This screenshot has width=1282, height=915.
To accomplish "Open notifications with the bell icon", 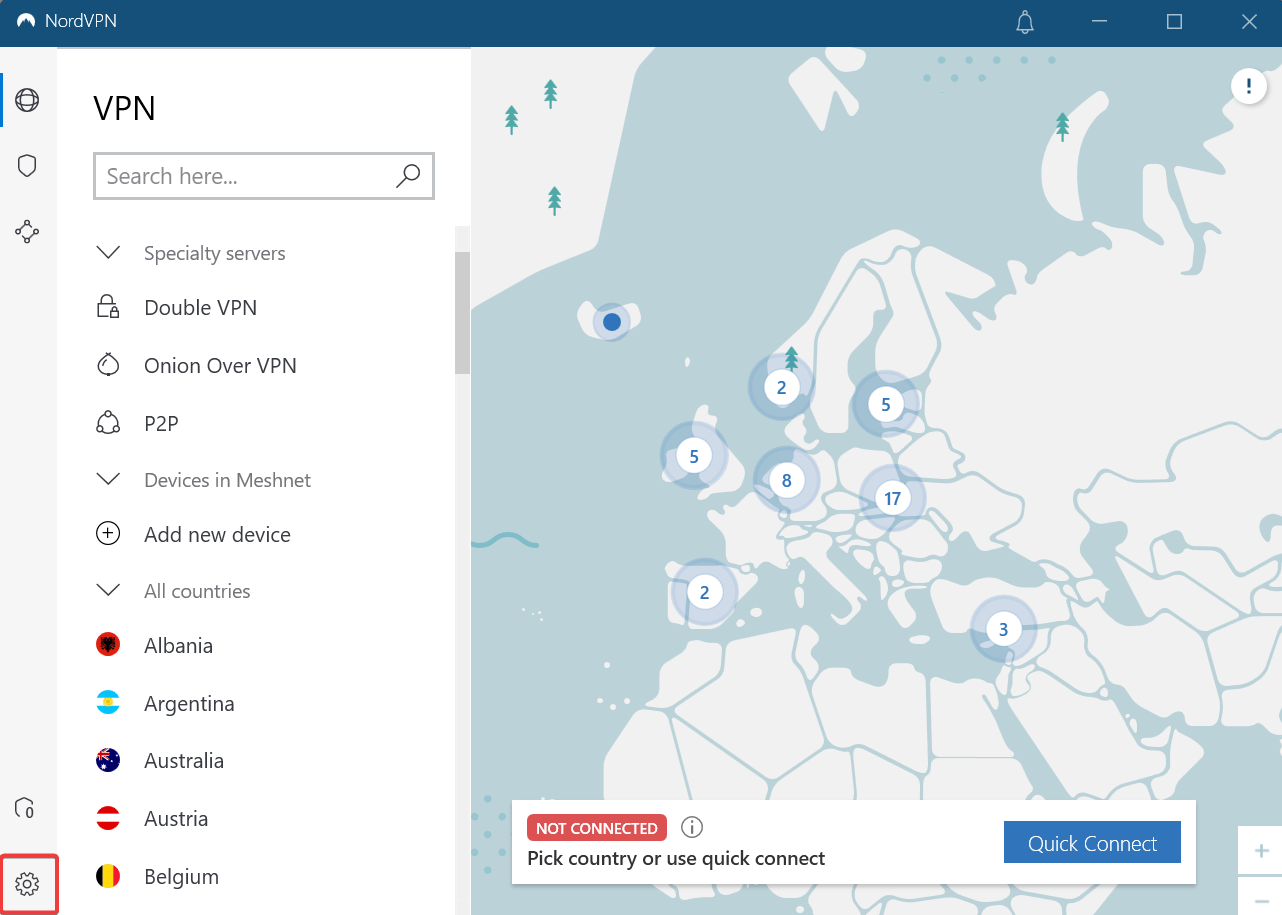I will (1024, 21).
